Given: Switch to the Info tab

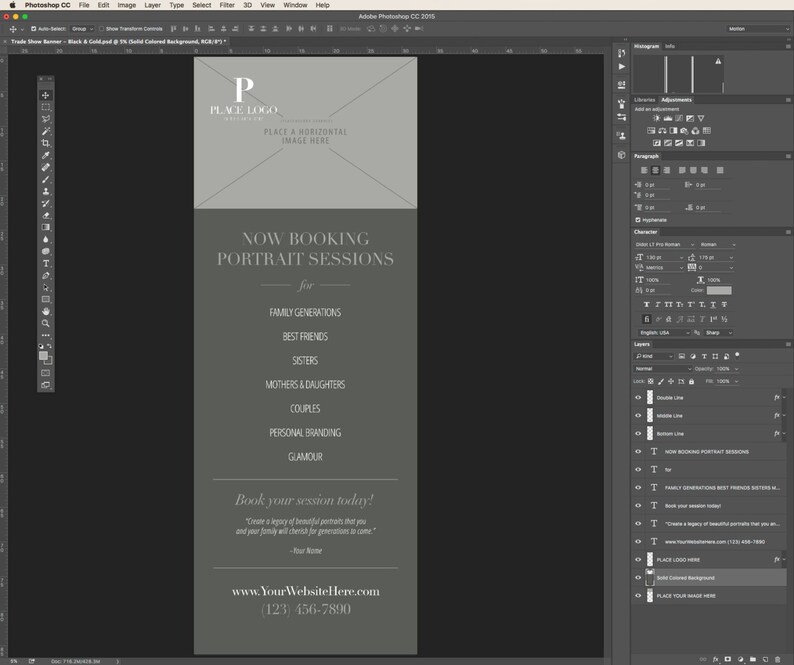Looking at the screenshot, I should click(669, 46).
